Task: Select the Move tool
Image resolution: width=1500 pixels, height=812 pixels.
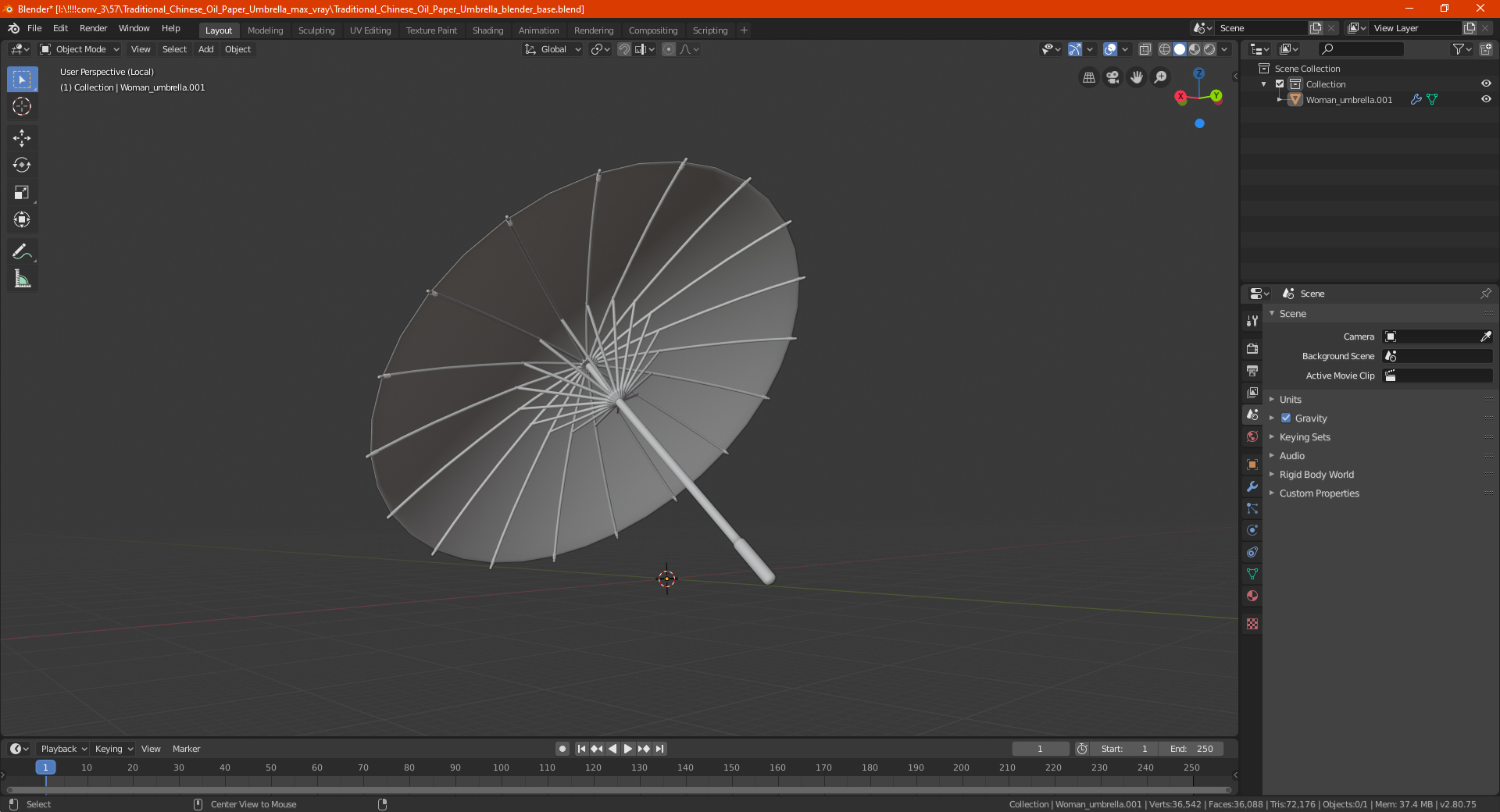Action: pos(22,138)
